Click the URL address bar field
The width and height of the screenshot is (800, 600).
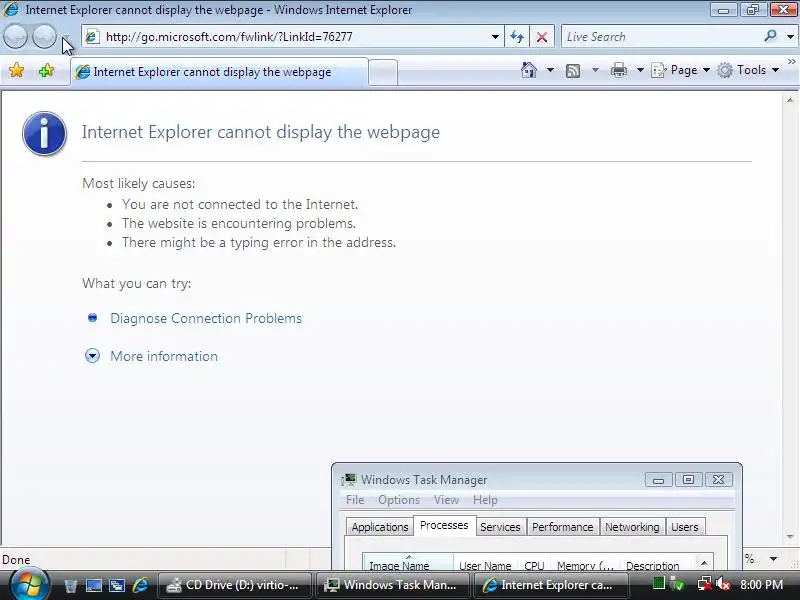[294, 37]
